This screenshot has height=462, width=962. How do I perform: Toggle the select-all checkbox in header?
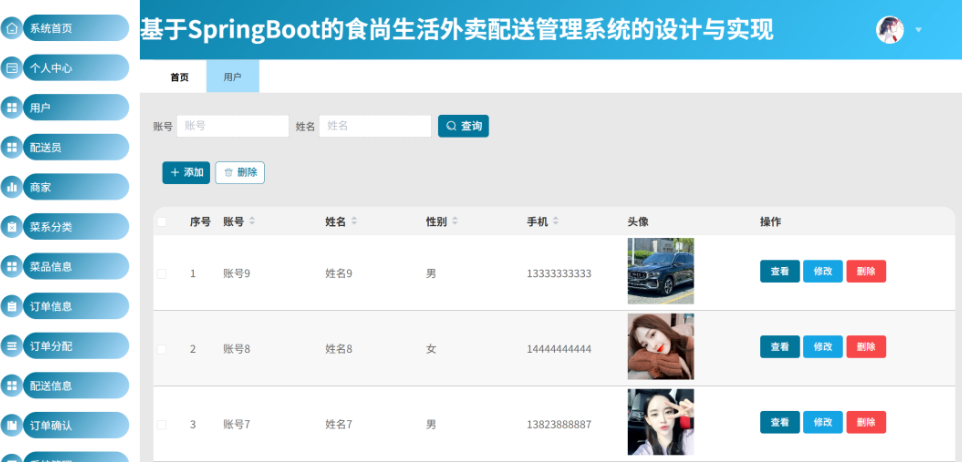(x=161, y=222)
